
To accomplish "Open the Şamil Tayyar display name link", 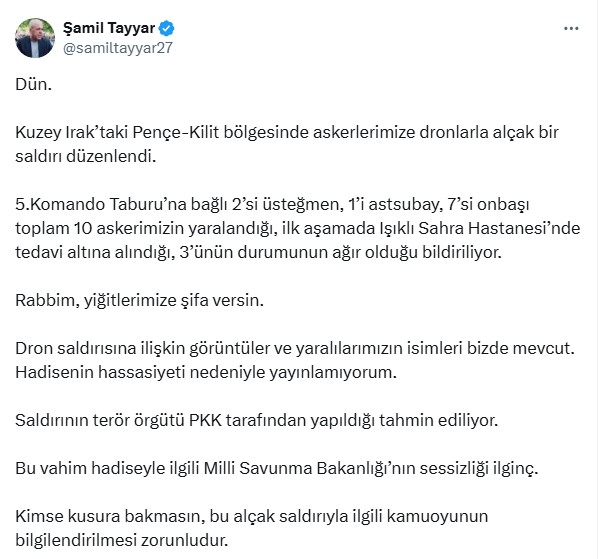I will tap(107, 28).
